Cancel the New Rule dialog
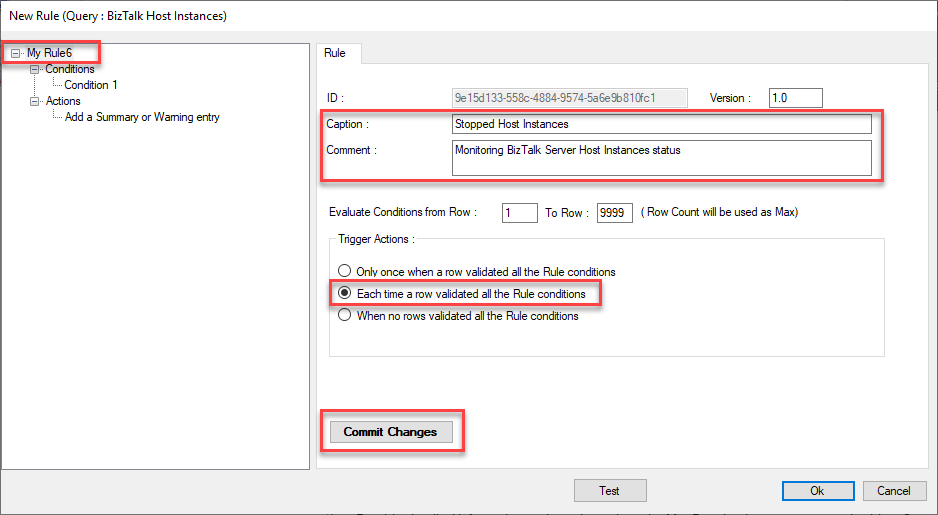The width and height of the screenshot is (938, 515). [893, 491]
